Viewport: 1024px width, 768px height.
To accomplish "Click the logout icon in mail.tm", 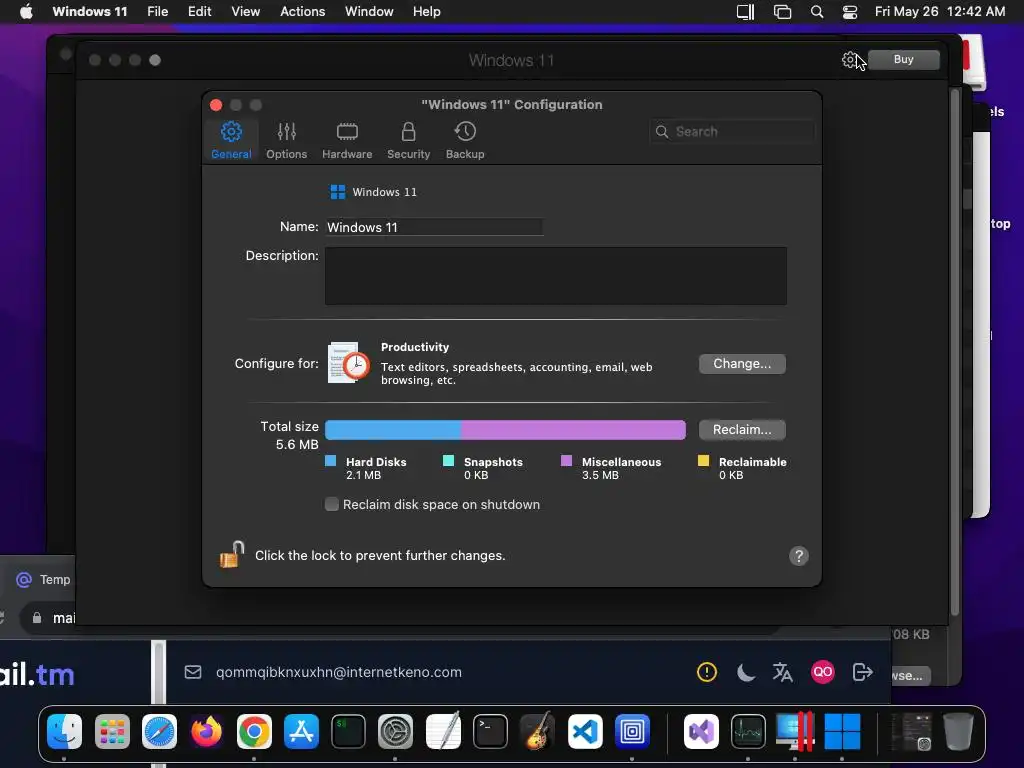I will pos(863,672).
